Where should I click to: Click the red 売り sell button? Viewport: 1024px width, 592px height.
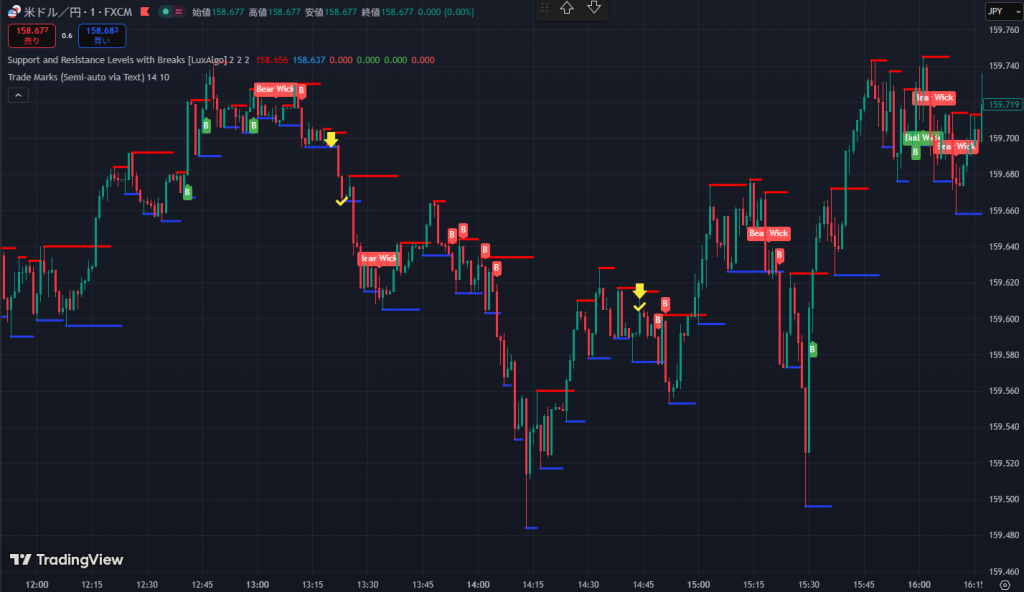(29, 36)
